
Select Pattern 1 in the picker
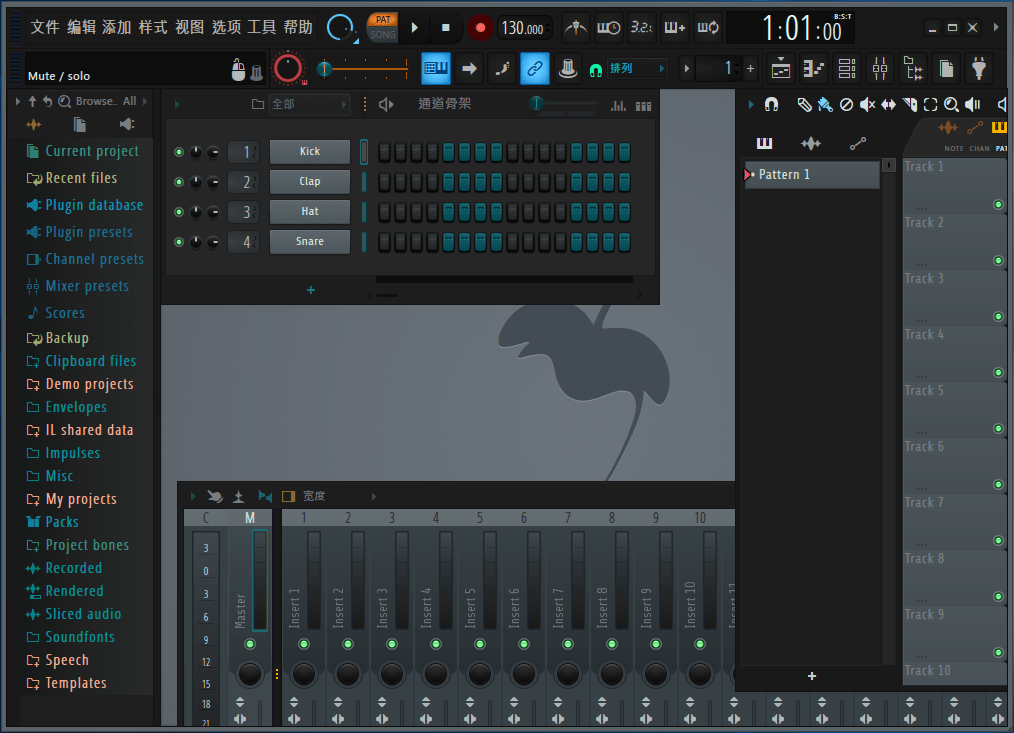[812, 175]
